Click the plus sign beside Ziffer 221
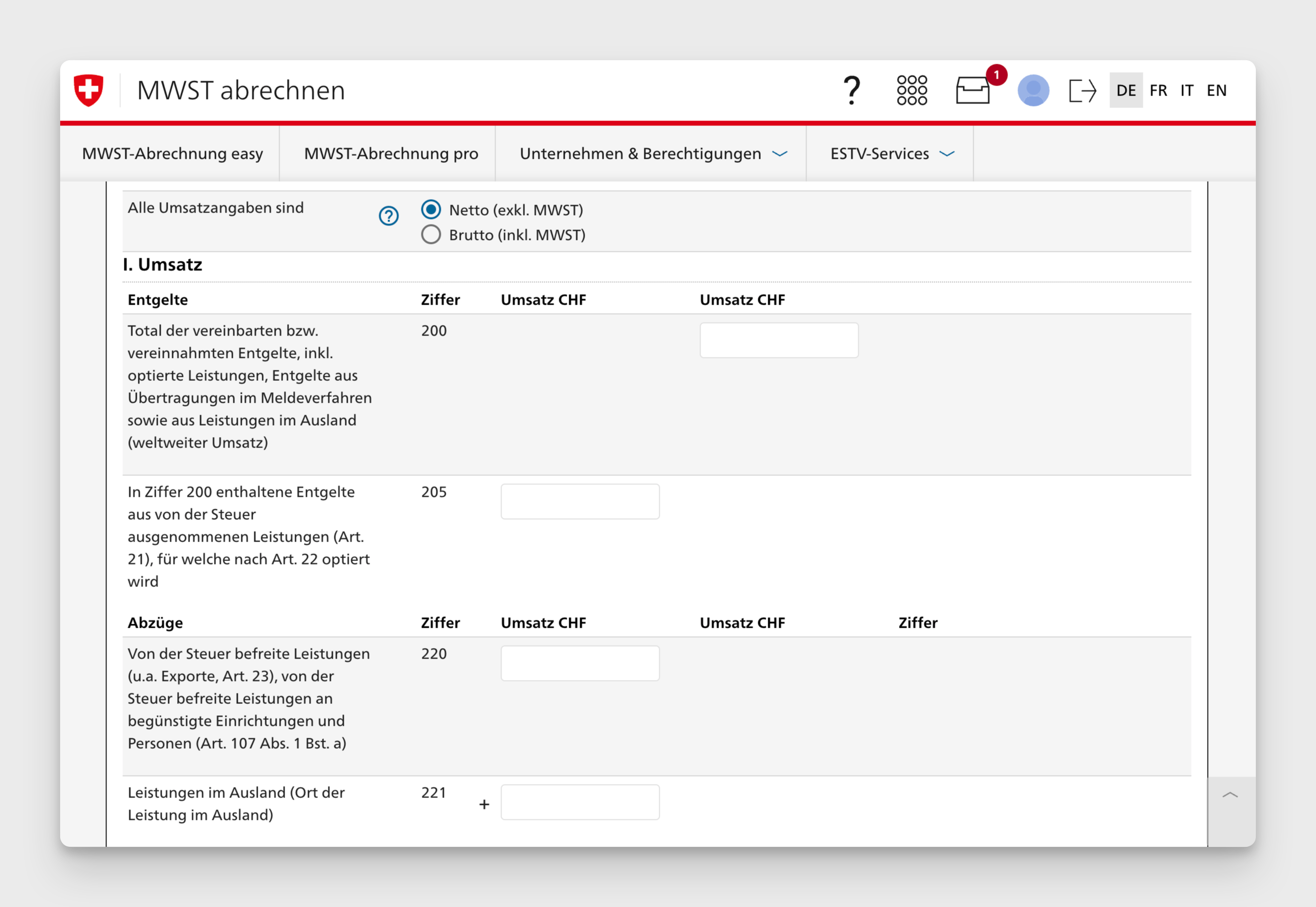 tap(484, 805)
